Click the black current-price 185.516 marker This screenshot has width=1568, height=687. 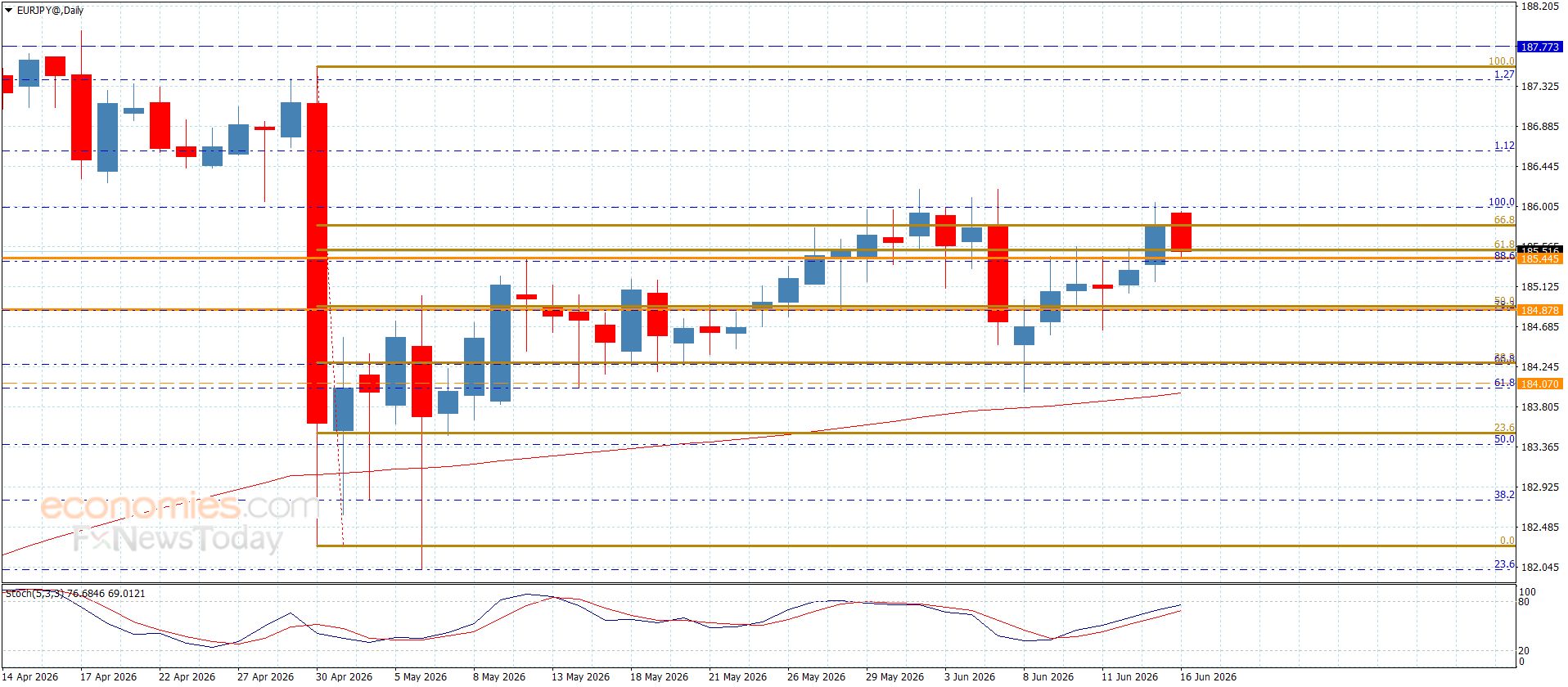(x=1539, y=249)
